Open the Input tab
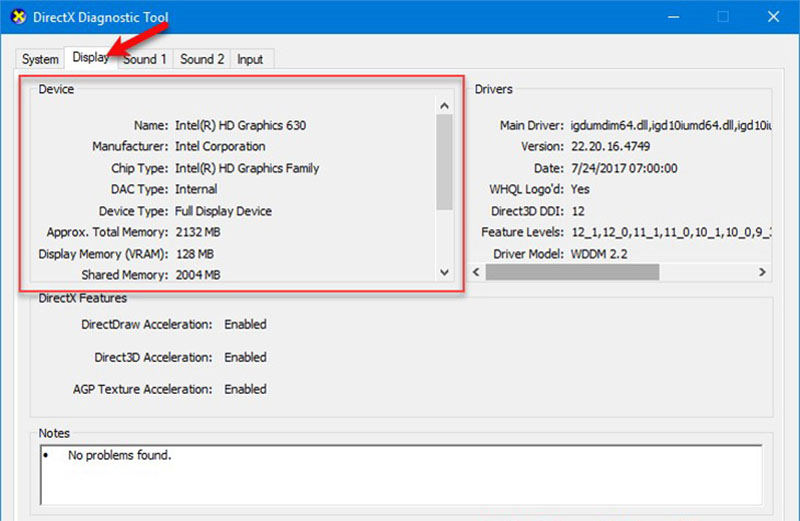800x521 pixels. 250,59
